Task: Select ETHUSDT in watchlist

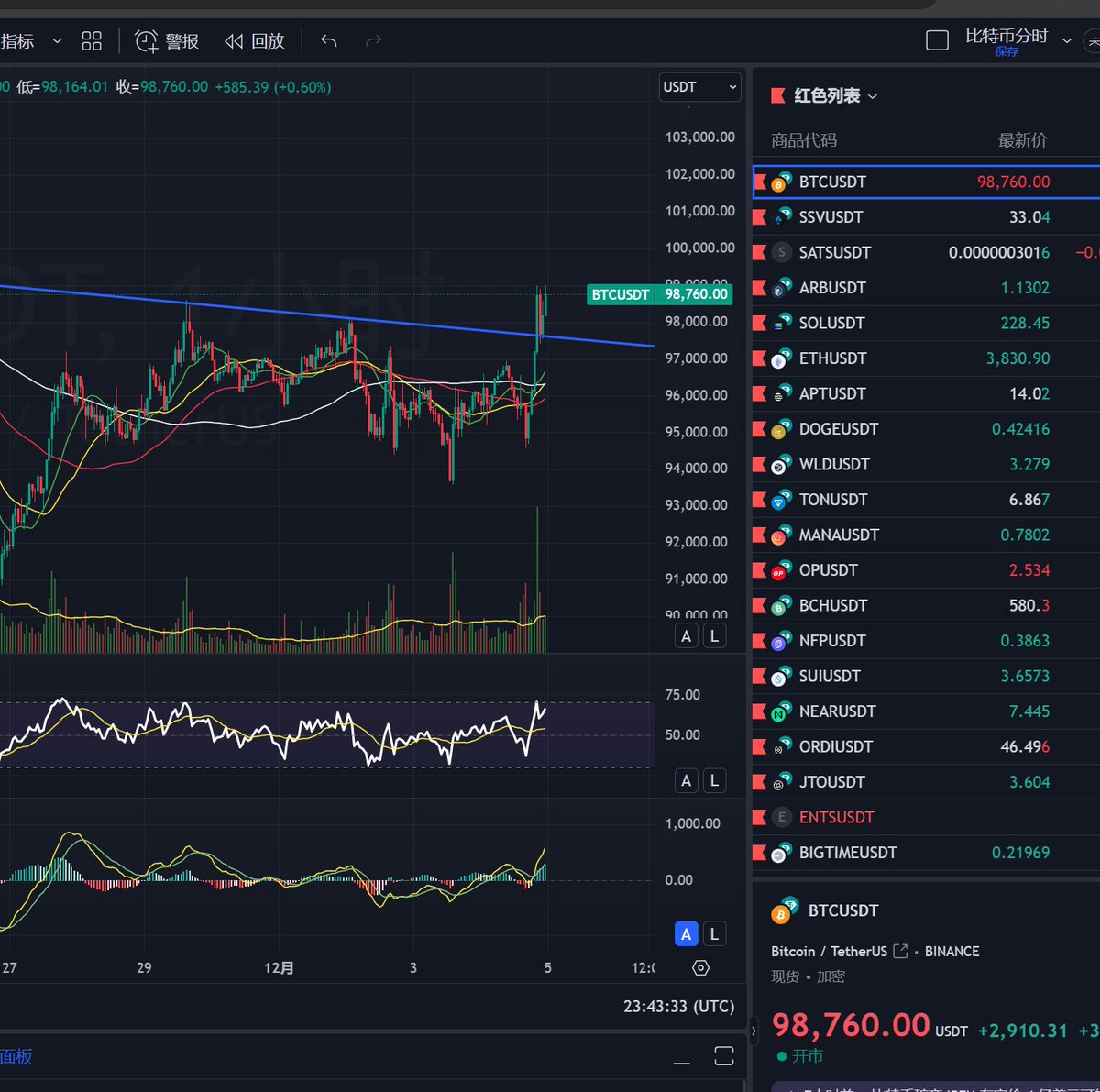Action: pyautogui.click(x=926, y=358)
